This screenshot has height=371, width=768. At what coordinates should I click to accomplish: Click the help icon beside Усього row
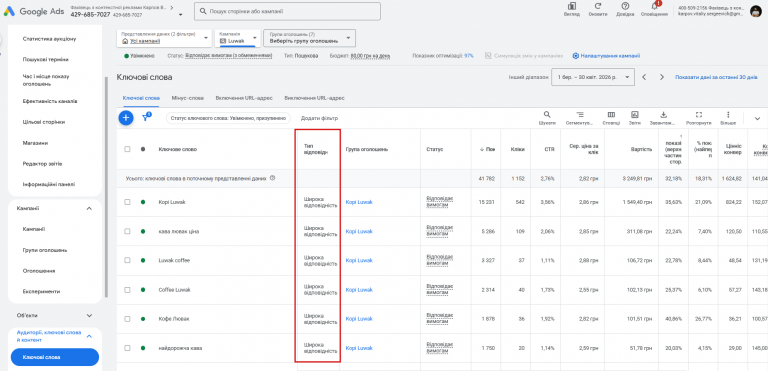point(272,178)
